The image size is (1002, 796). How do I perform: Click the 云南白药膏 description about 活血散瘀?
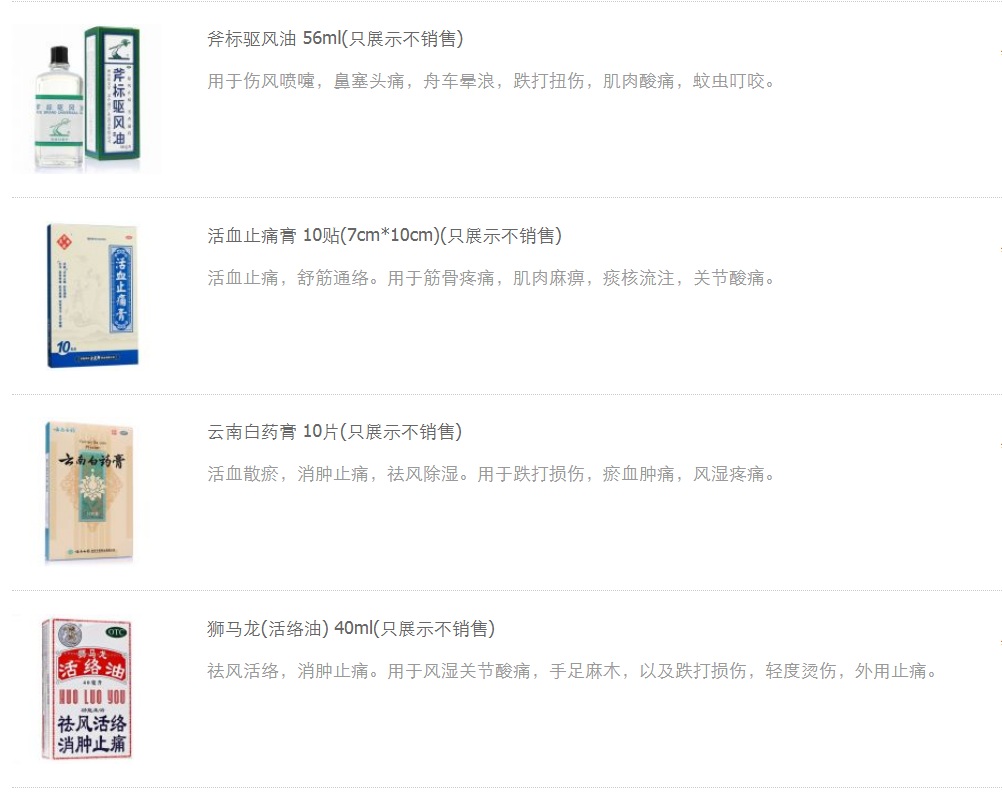click(x=491, y=474)
